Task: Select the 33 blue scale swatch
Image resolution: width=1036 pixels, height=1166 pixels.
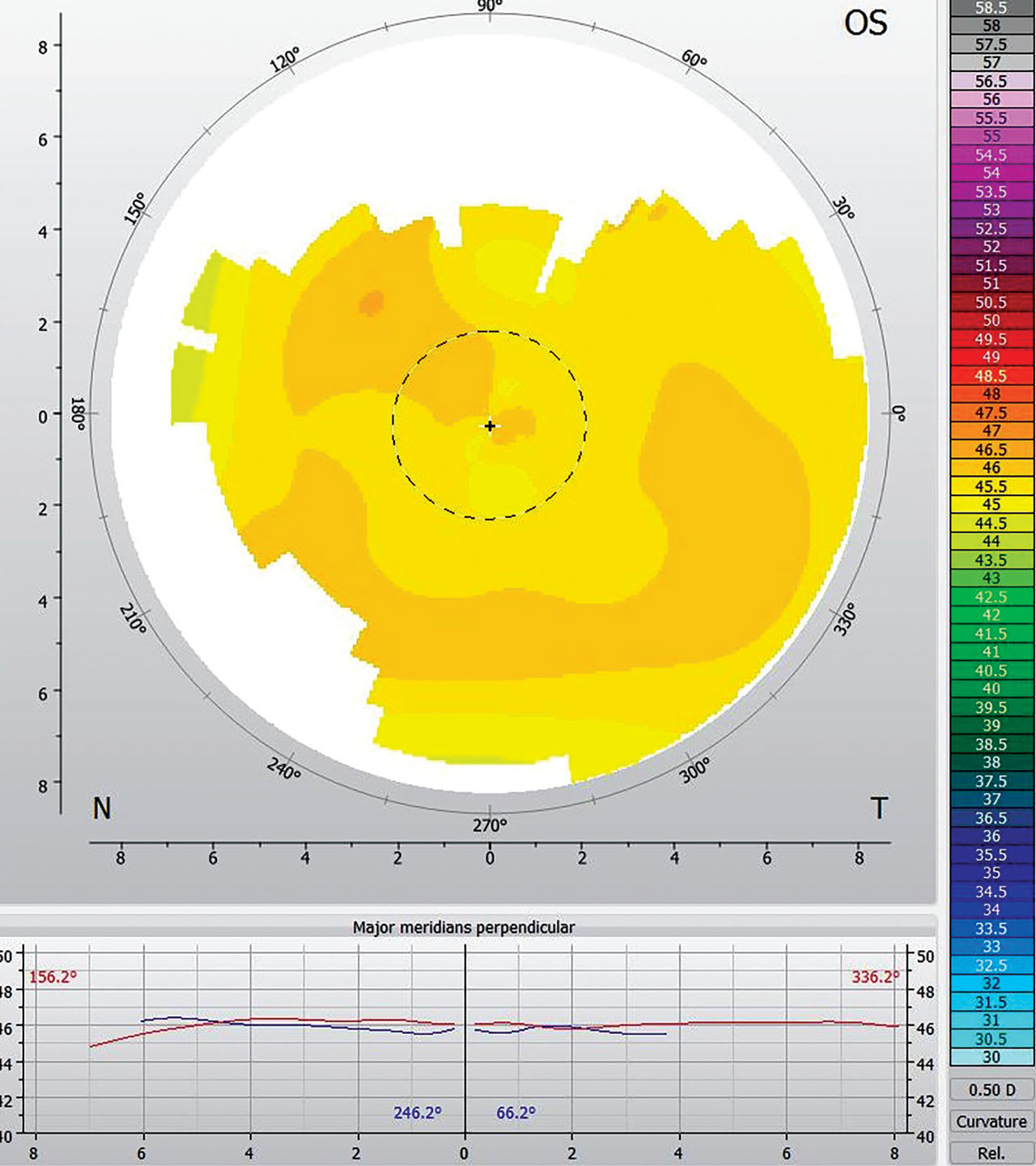Action: tap(991, 947)
